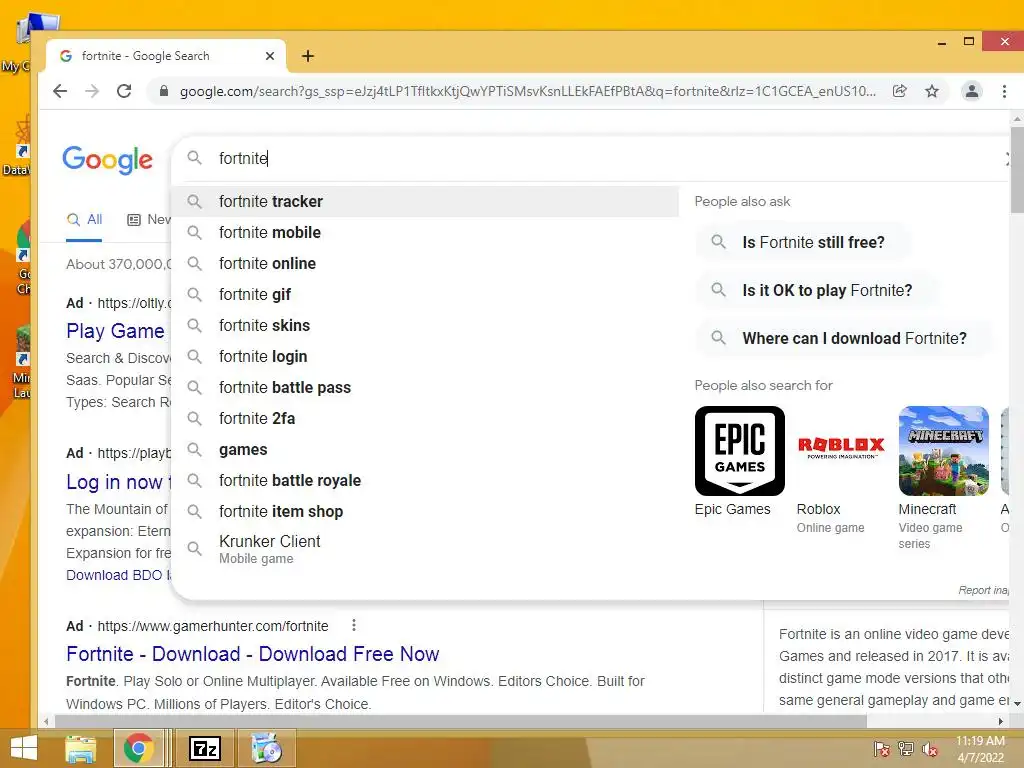Click the vertical scrollbar down arrow

click(1017, 704)
